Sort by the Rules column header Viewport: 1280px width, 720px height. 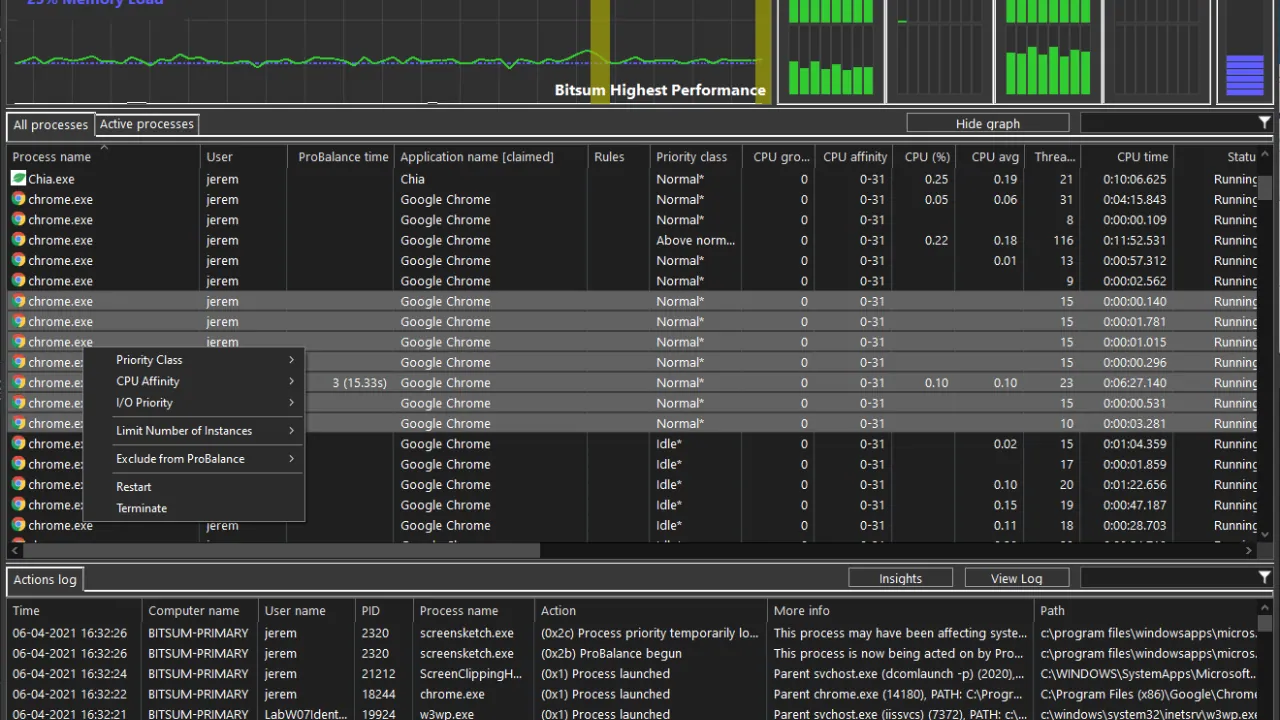618,157
